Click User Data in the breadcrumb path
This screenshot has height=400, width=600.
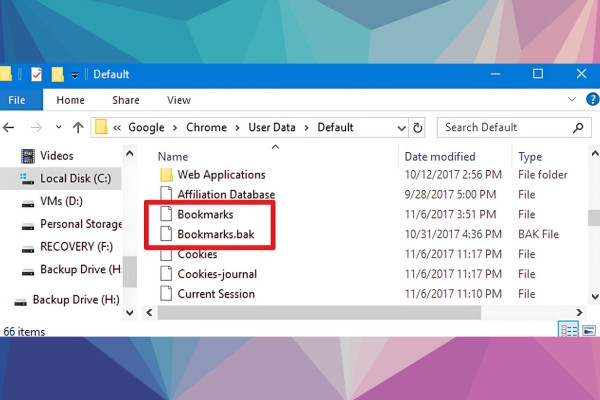click(272, 127)
